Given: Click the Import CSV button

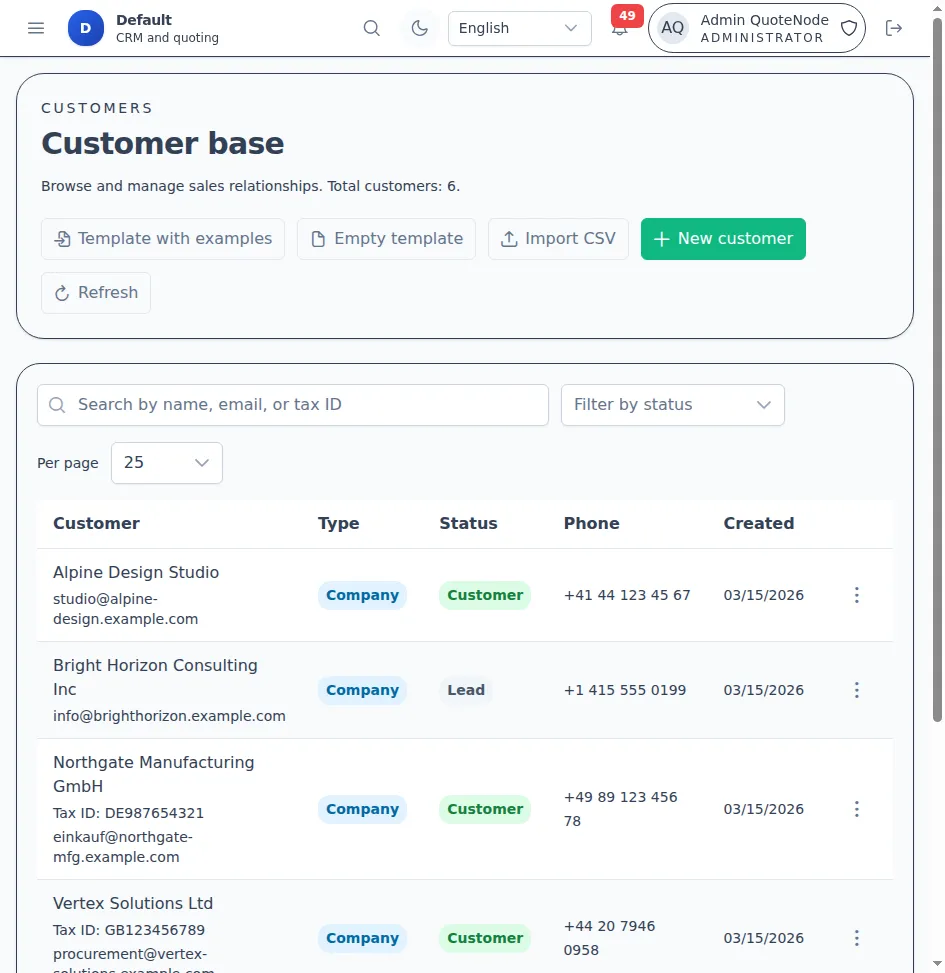Looking at the screenshot, I should [558, 239].
